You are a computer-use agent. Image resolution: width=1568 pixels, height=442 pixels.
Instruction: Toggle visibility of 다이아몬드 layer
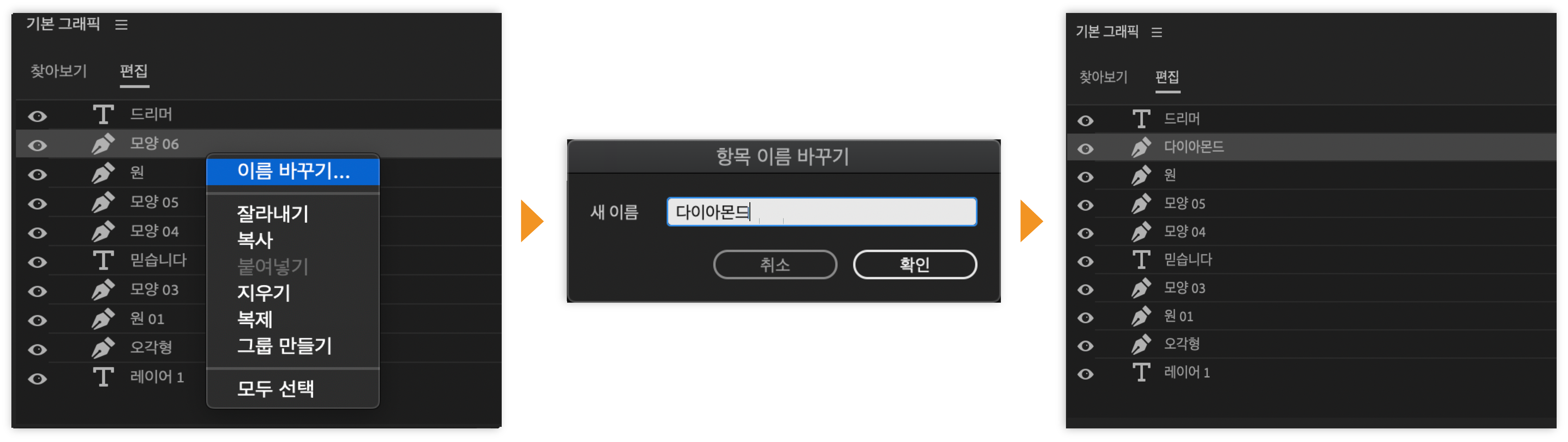1085,149
